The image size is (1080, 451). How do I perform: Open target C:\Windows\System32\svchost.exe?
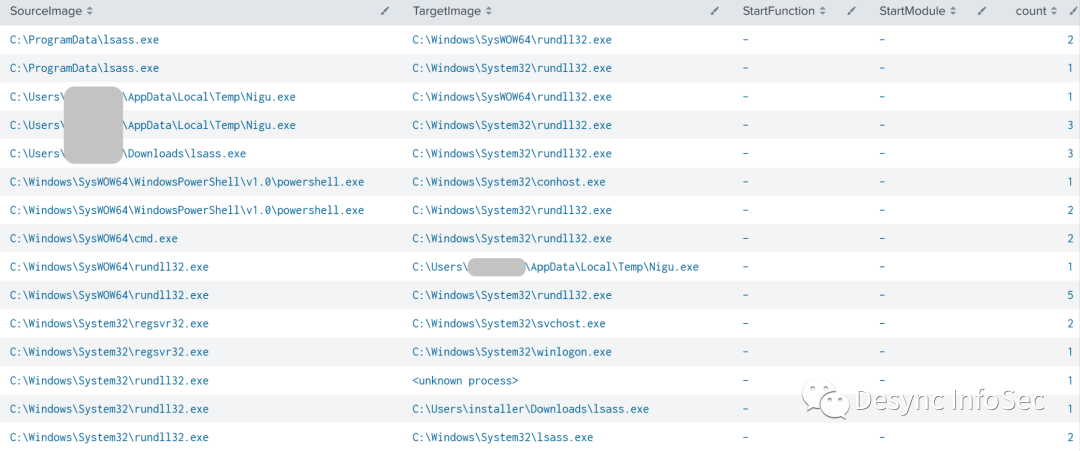click(x=508, y=324)
